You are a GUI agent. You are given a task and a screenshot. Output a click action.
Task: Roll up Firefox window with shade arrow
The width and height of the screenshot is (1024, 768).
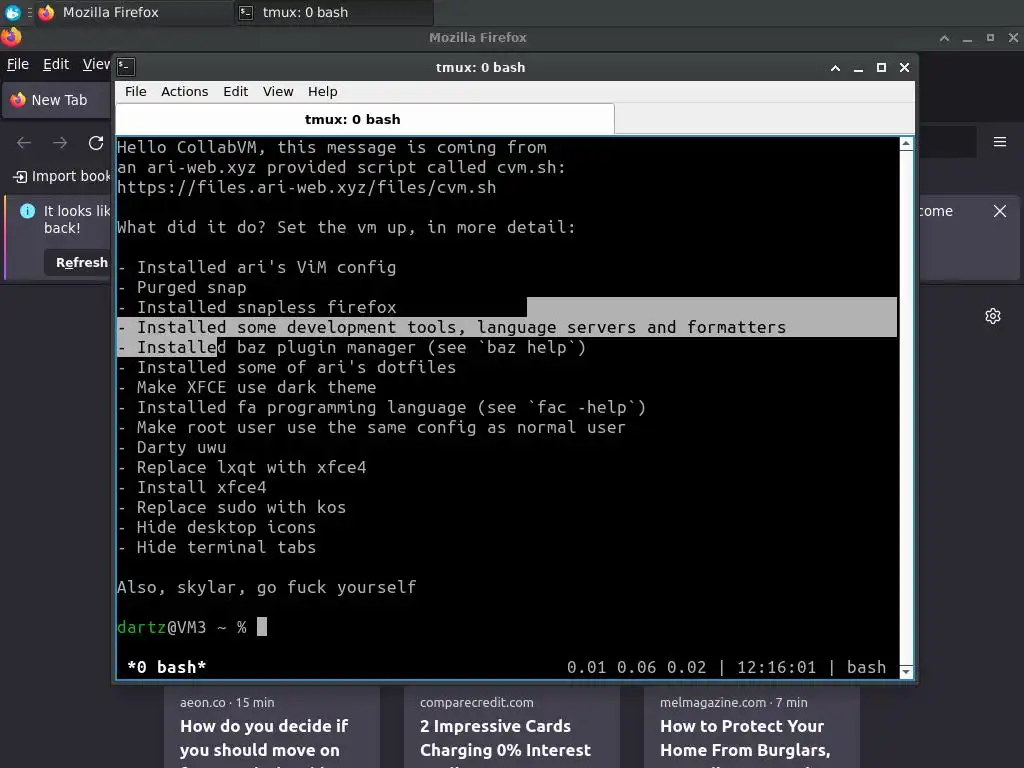pyautogui.click(x=944, y=38)
